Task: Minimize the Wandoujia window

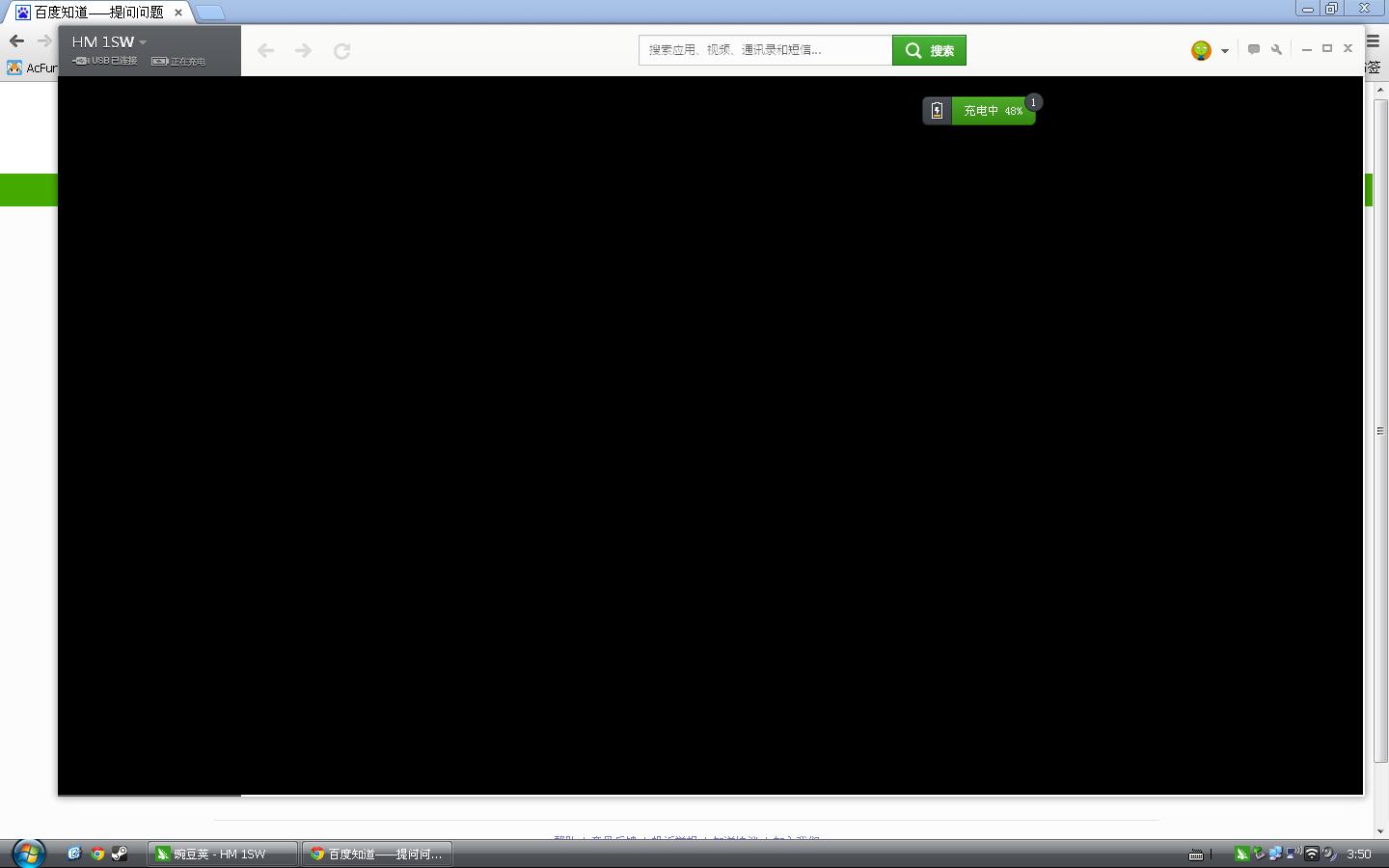Action: click(x=1306, y=49)
